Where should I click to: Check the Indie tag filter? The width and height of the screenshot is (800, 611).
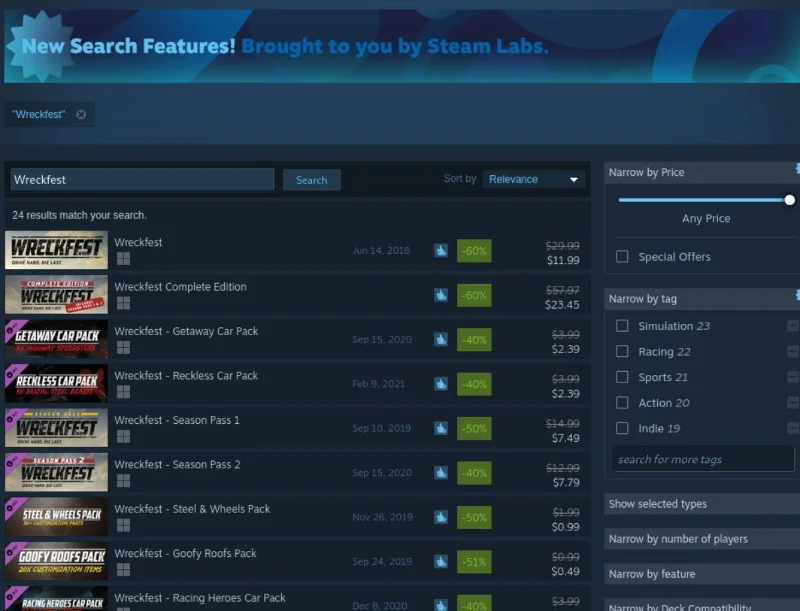[622, 428]
